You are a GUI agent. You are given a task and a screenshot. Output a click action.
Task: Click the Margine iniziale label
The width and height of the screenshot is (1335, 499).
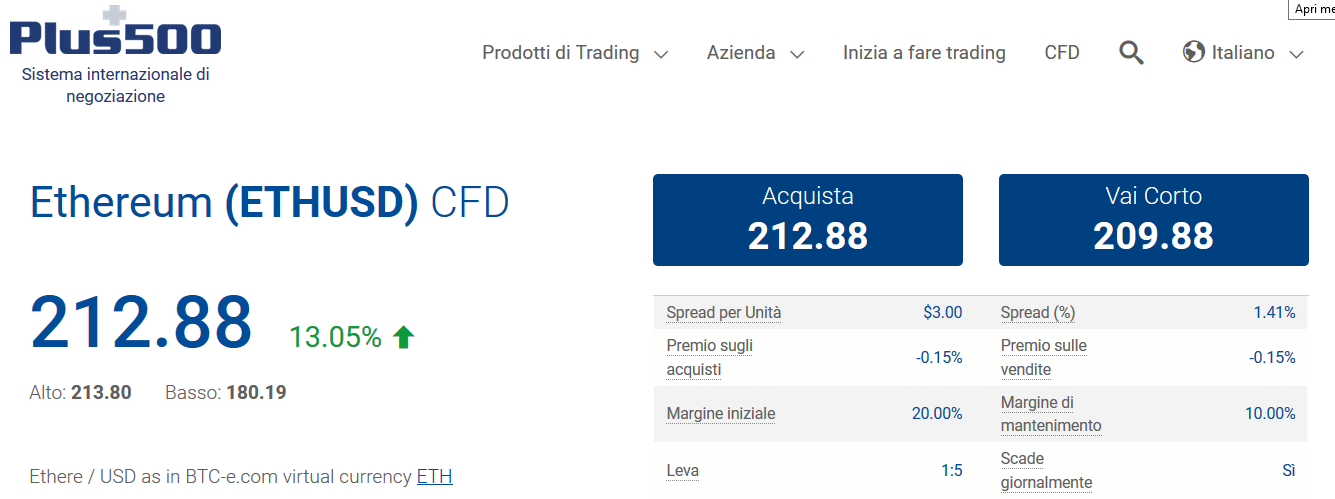coord(721,414)
